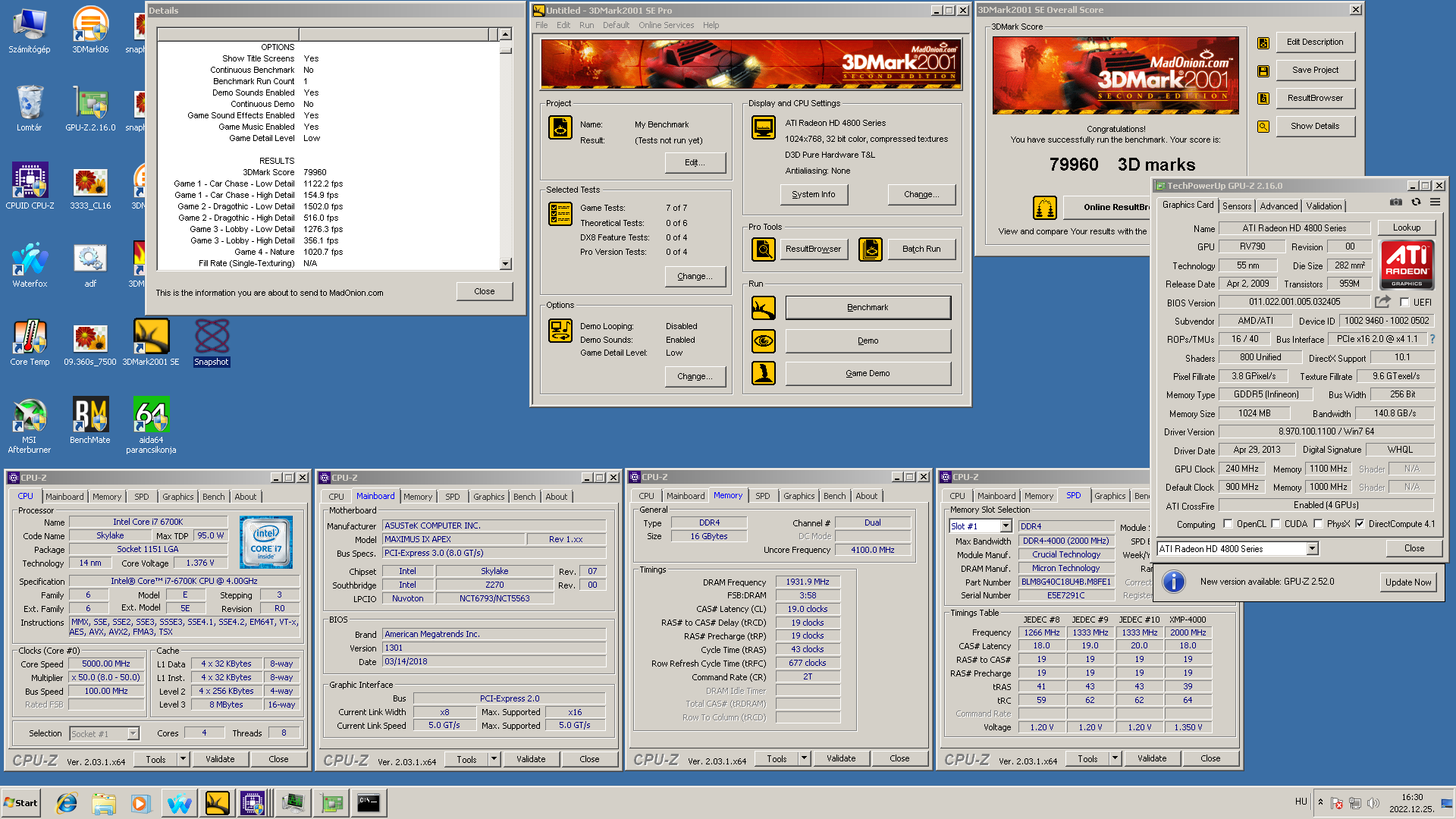This screenshot has width=1456, height=819.
Task: Toggle the PhysX computing checkbox
Action: click(x=1318, y=524)
